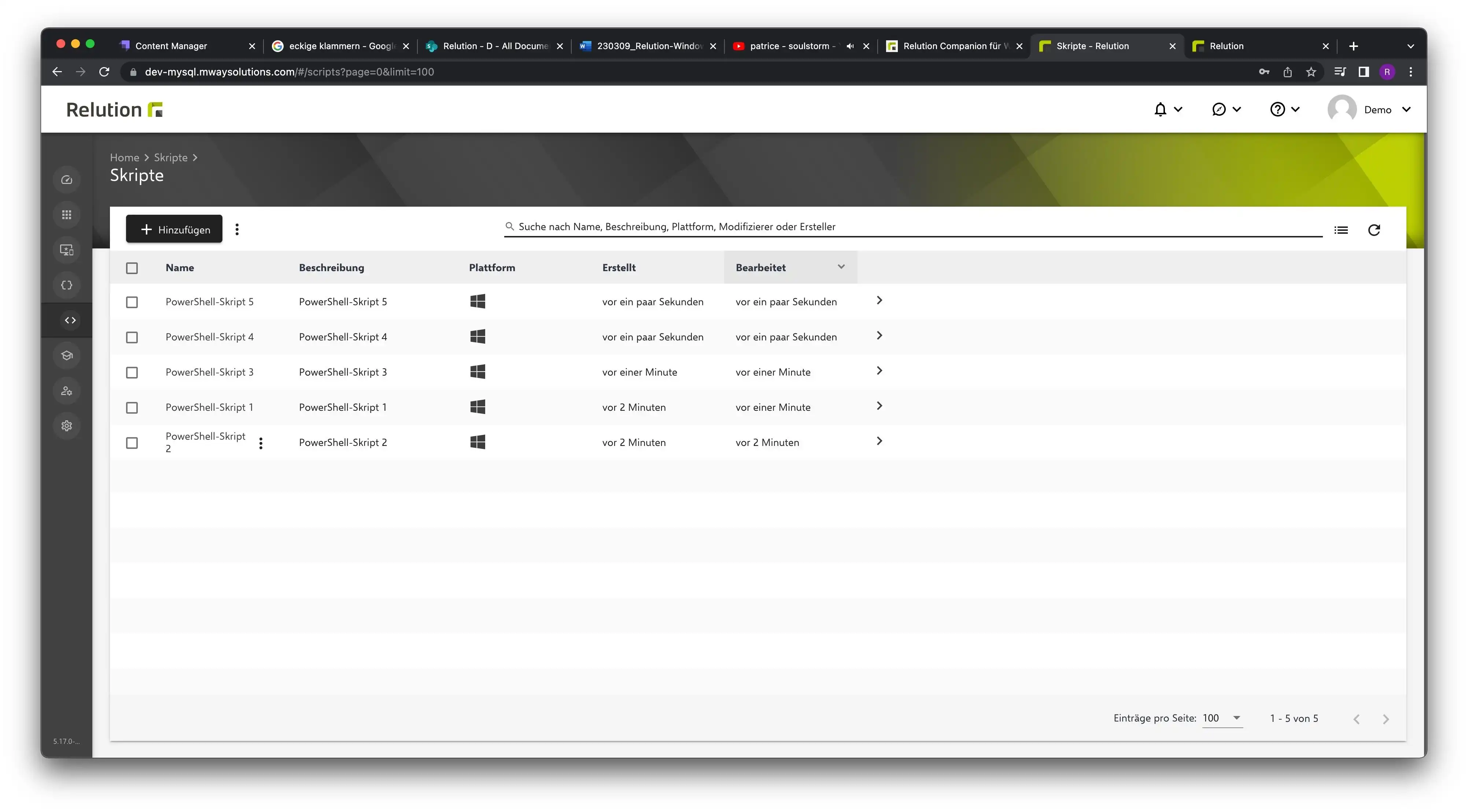
Task: Go to Home breadcrumb link
Action: tap(124, 157)
